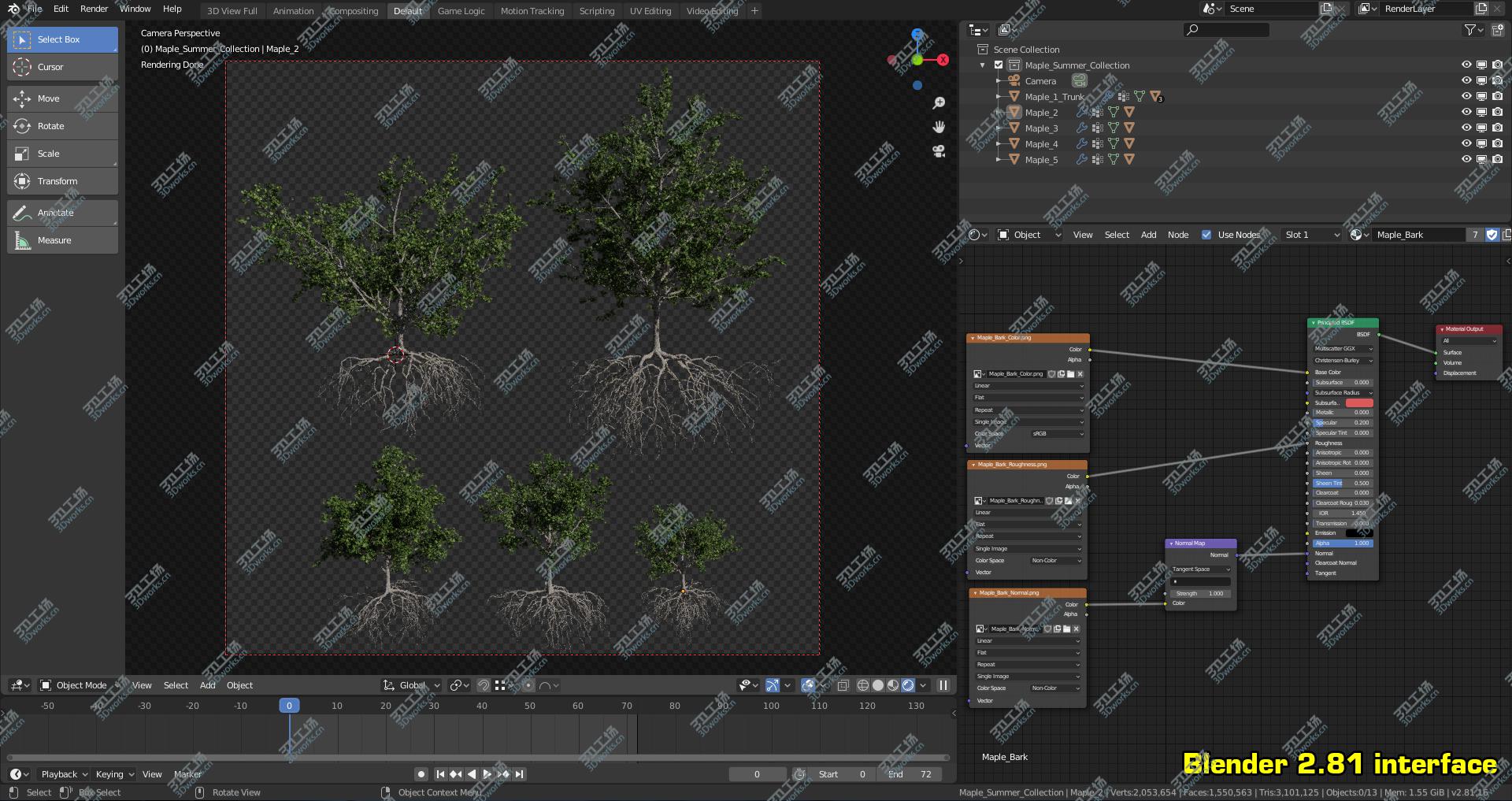Open the Slot 1 material dropdown
This screenshot has width=1512, height=801.
(1311, 235)
